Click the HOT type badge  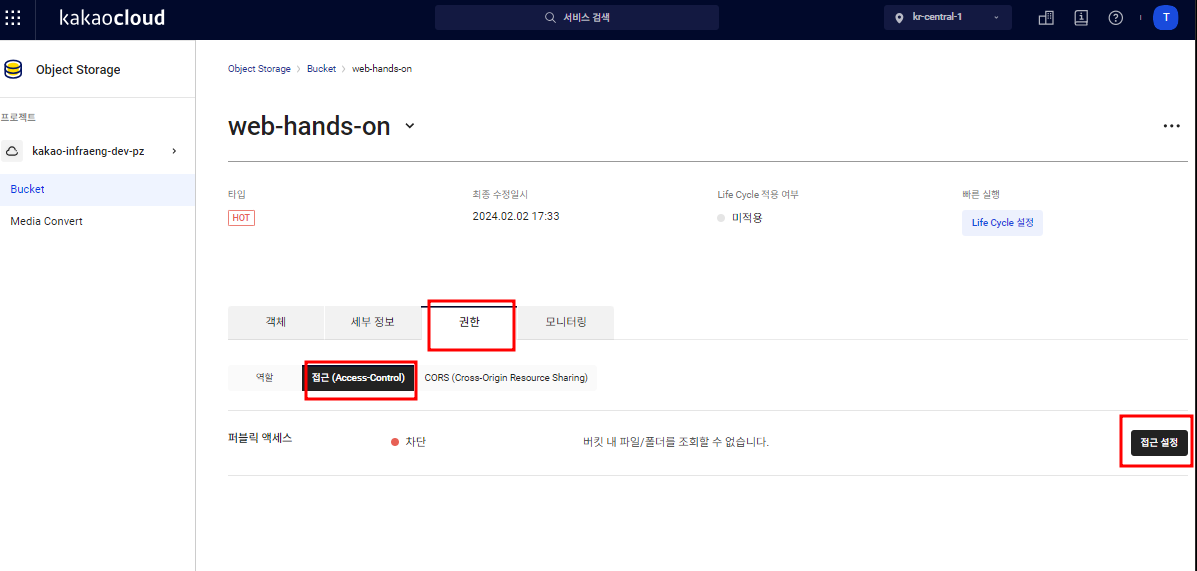point(241,218)
